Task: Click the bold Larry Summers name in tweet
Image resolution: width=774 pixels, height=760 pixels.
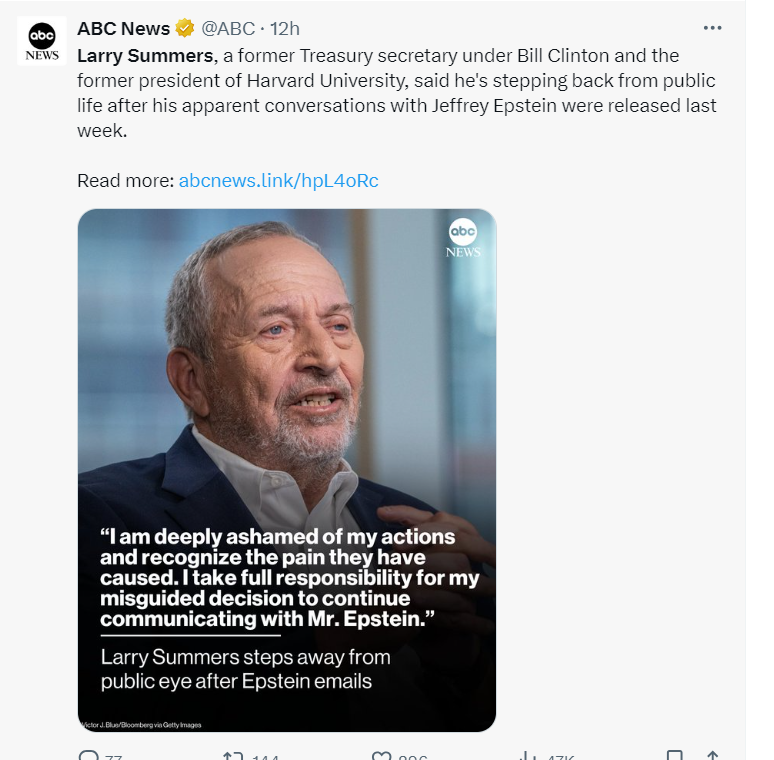Action: 144,55
